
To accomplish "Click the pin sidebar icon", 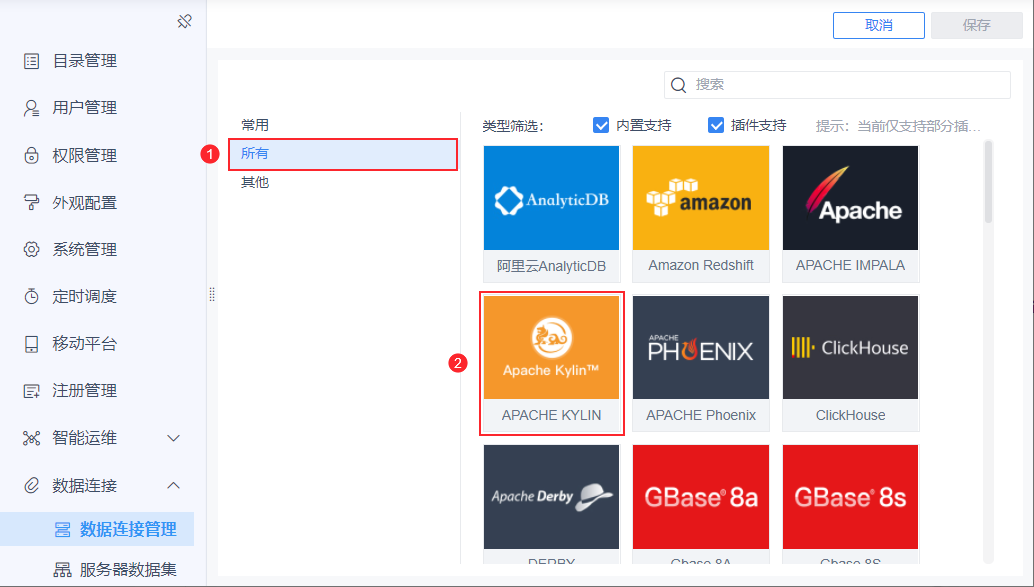I will pyautogui.click(x=185, y=22).
